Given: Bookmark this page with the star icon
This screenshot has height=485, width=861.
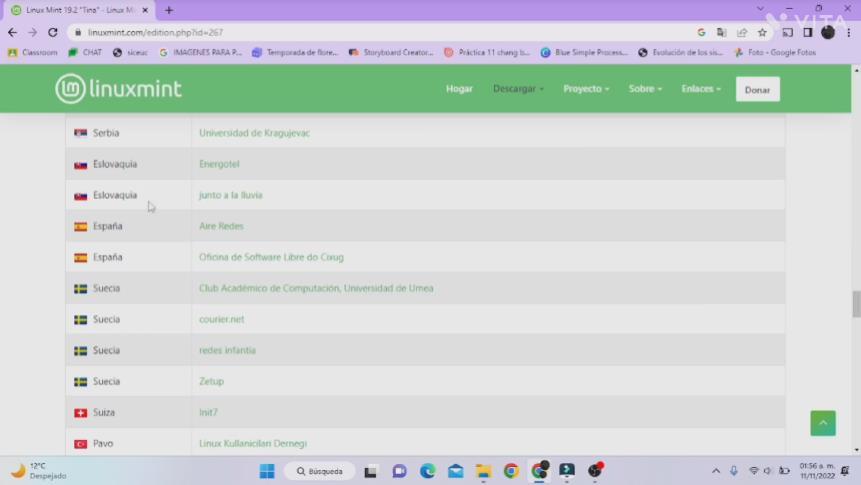Looking at the screenshot, I should click(762, 33).
